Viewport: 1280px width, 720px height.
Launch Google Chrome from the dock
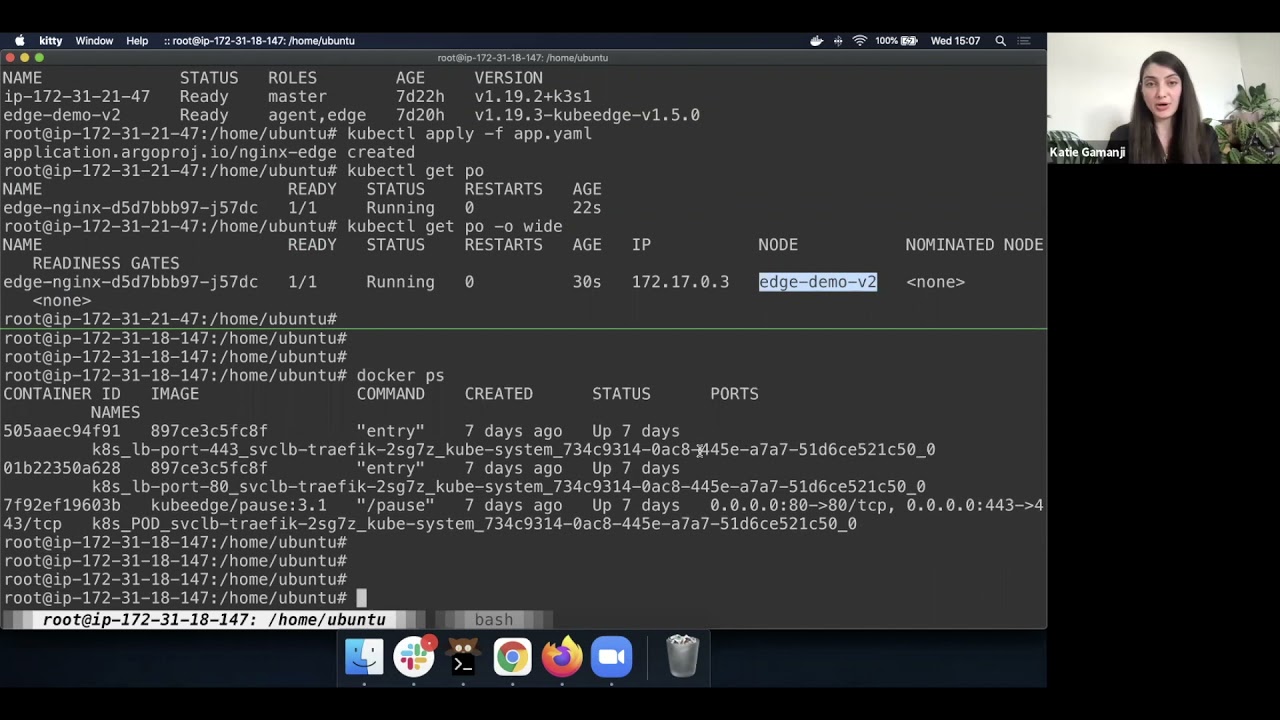[511, 657]
